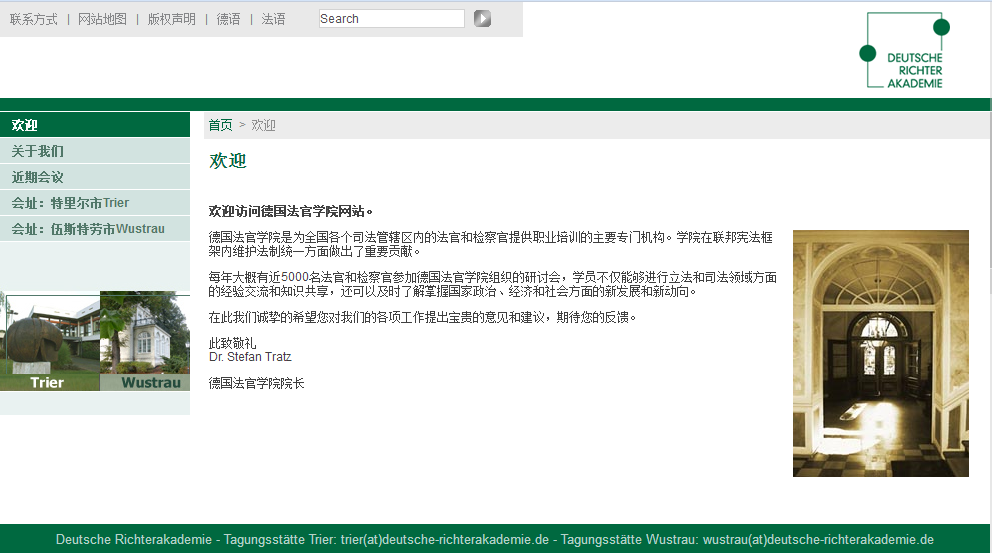Image resolution: width=992 pixels, height=553 pixels.
Task: Open the 网站地图 sitemap link
Action: 102,19
